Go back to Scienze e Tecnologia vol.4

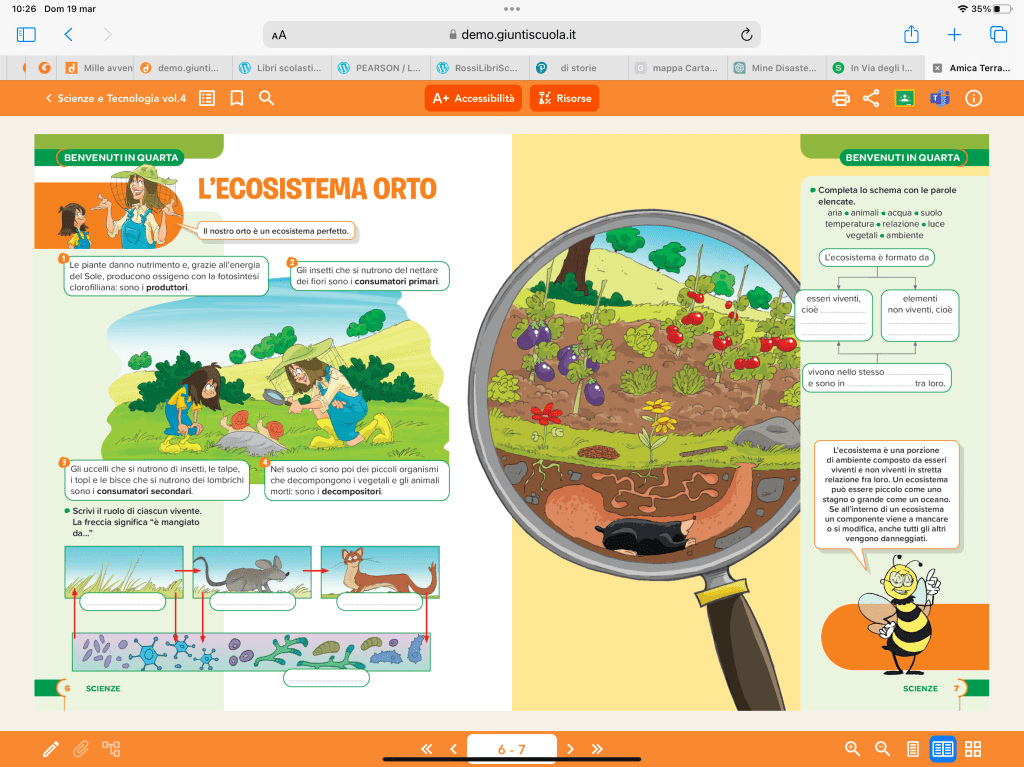click(115, 98)
